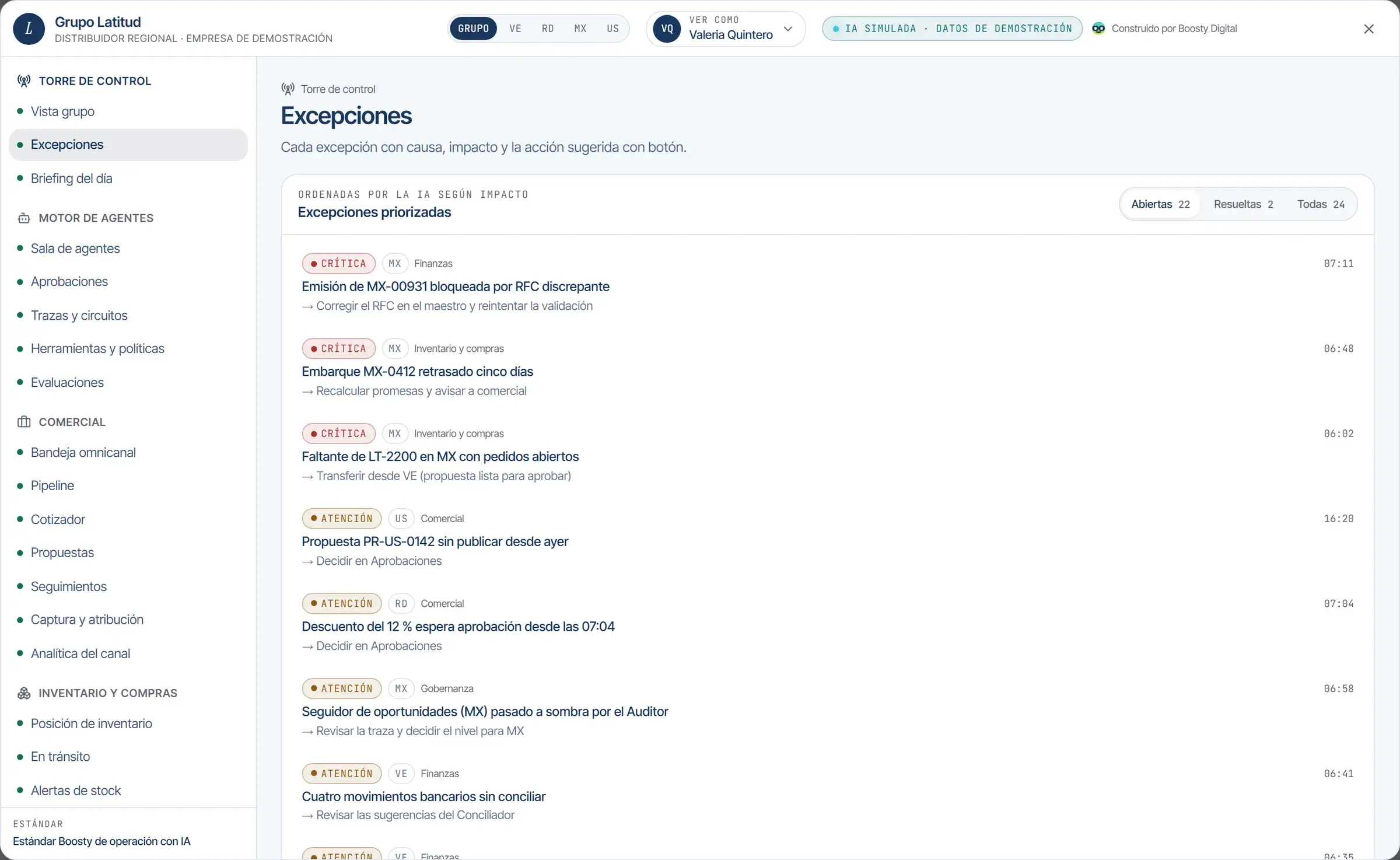Open Evaluaciones page
This screenshot has width=1400, height=860.
point(128,383)
